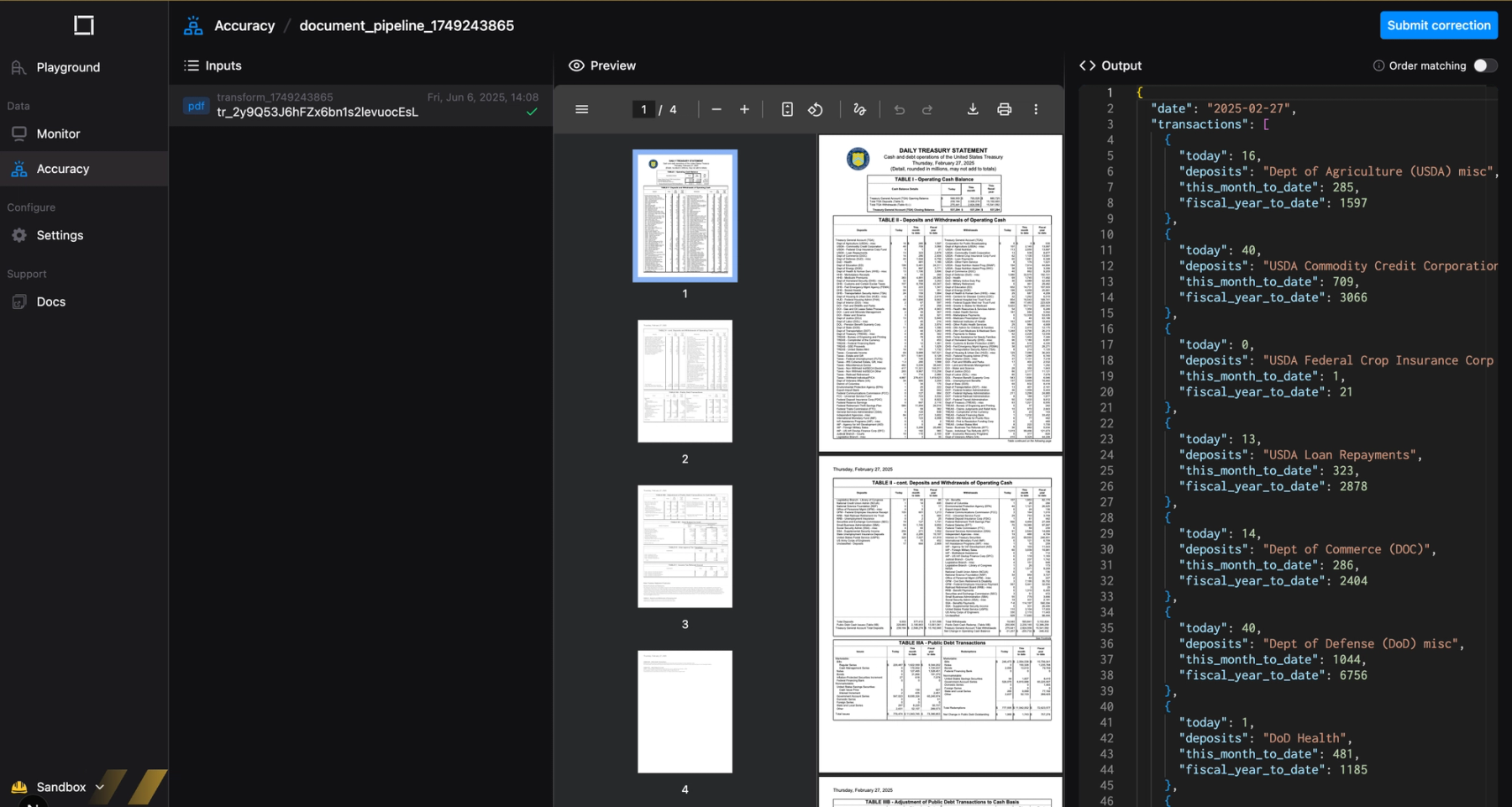The height and width of the screenshot is (807, 1512).
Task: Click the "transactions" line in output
Action: [1210, 124]
